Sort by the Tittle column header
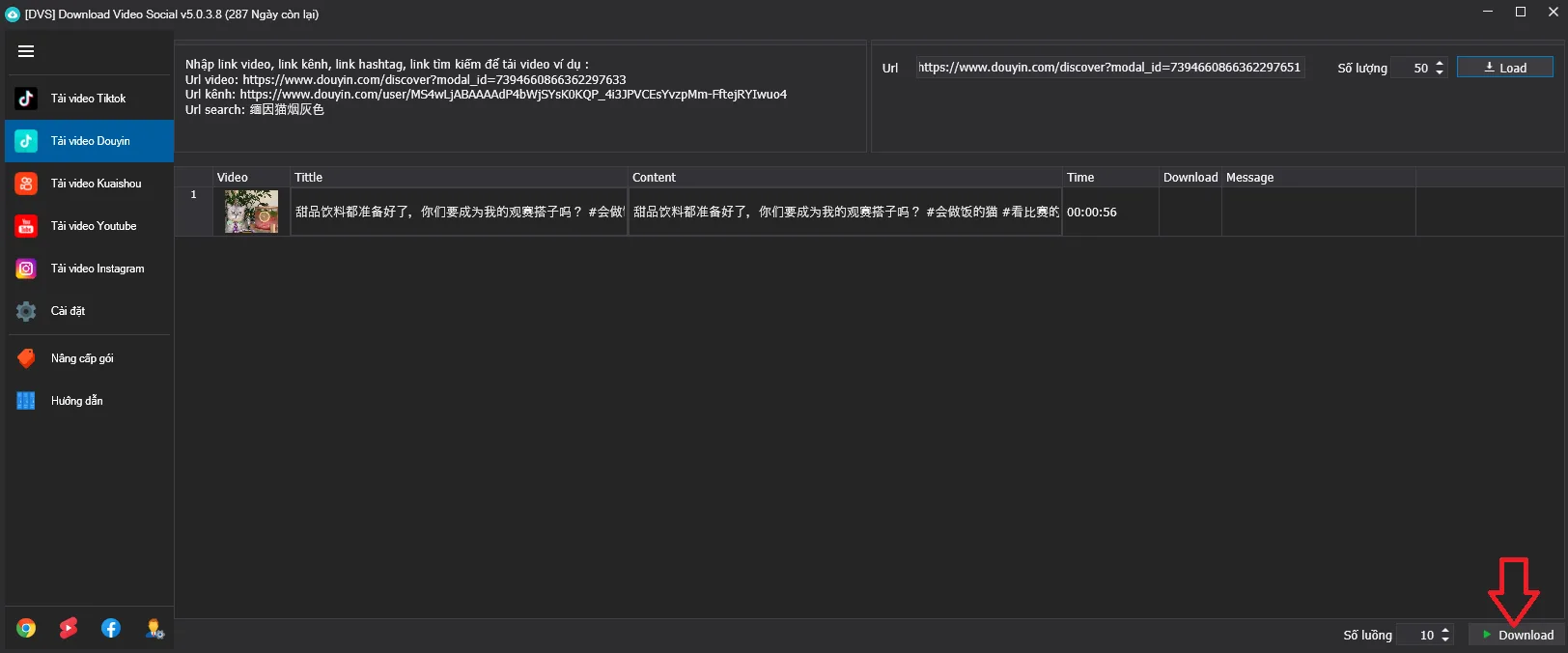 (459, 178)
